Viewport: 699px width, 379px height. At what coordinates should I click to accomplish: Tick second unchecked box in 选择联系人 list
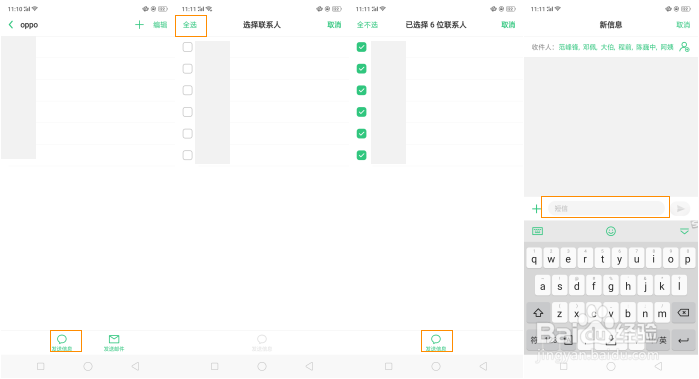[188, 69]
